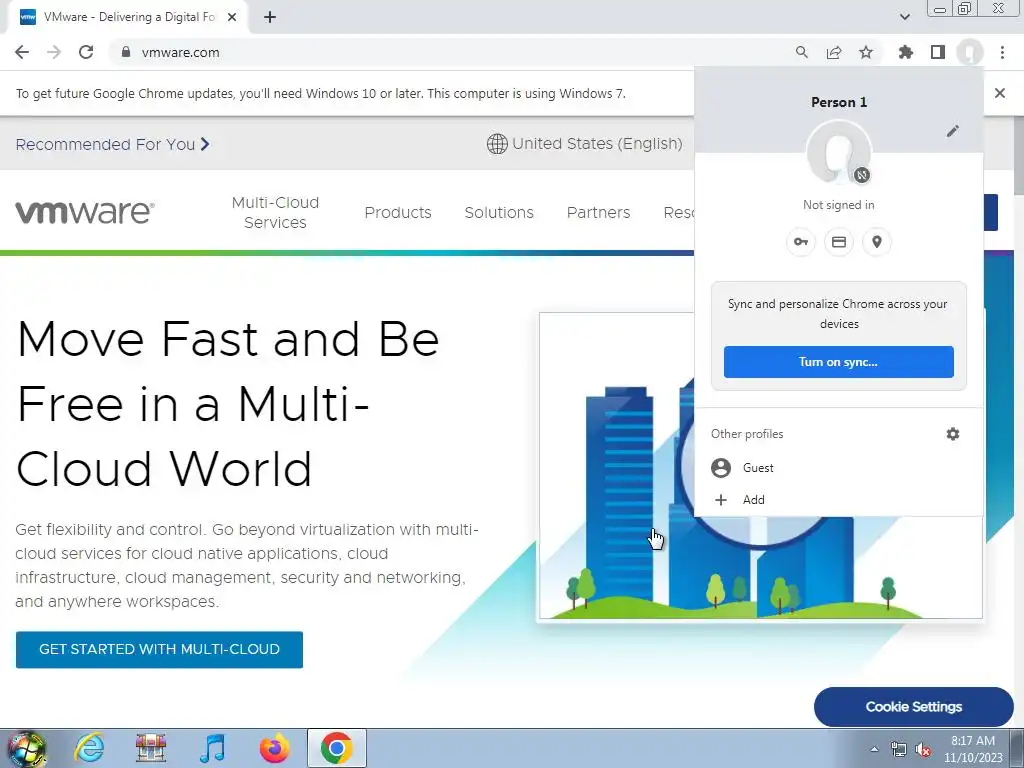Open Chrome's three-dot menu

(1002, 52)
